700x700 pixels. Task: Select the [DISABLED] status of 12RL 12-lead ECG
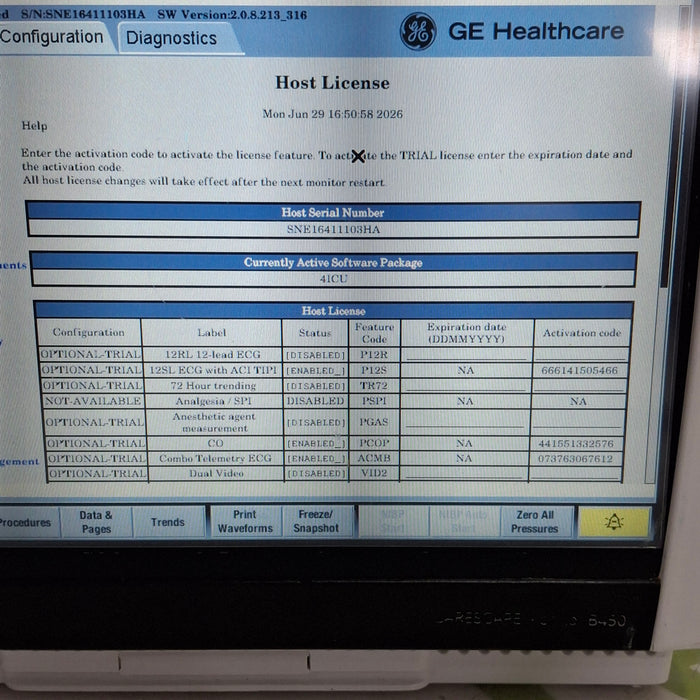click(x=316, y=355)
